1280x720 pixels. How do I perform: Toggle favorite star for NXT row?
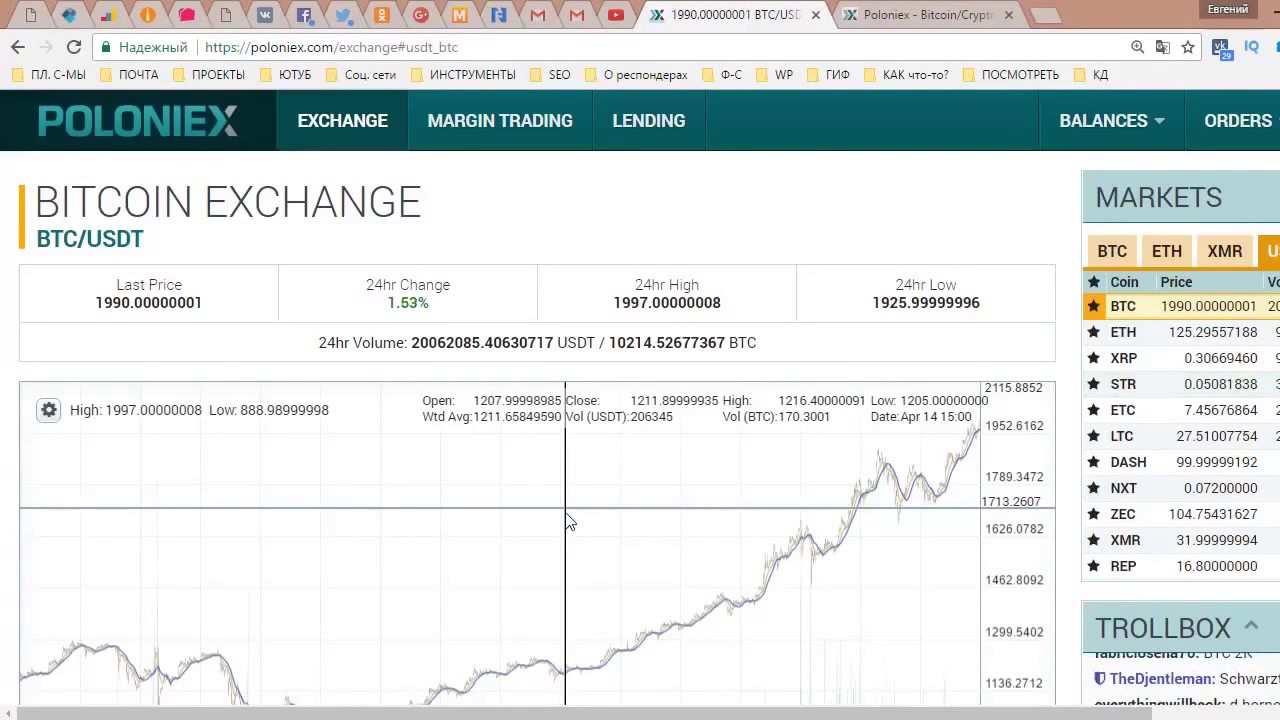point(1094,488)
